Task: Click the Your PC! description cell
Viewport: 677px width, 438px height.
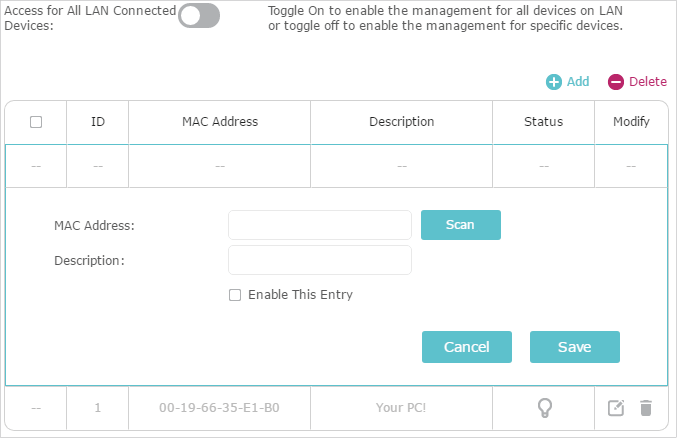Action: (401, 408)
